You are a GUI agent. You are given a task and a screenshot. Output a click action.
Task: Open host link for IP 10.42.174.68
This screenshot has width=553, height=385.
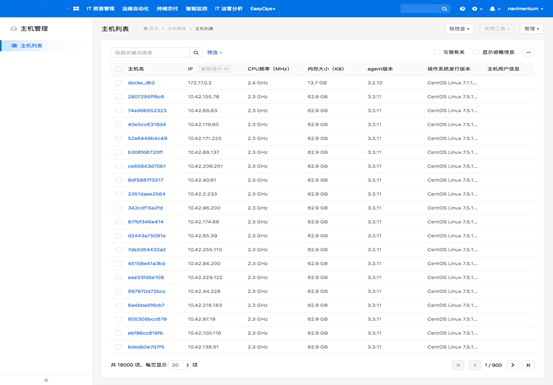(145, 222)
